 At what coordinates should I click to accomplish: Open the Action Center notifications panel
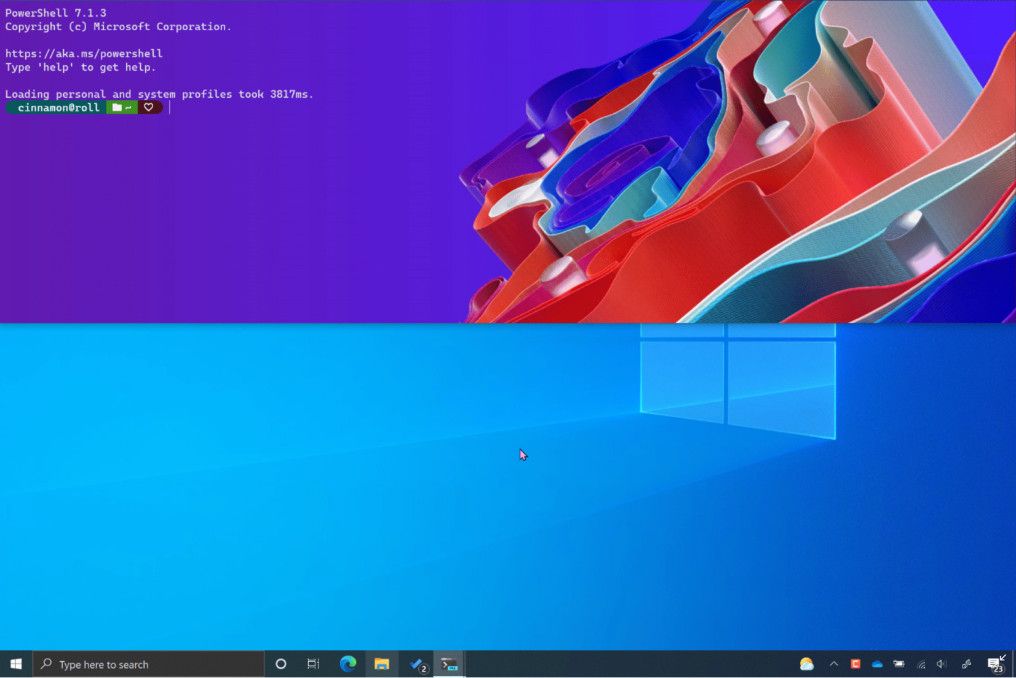point(993,663)
